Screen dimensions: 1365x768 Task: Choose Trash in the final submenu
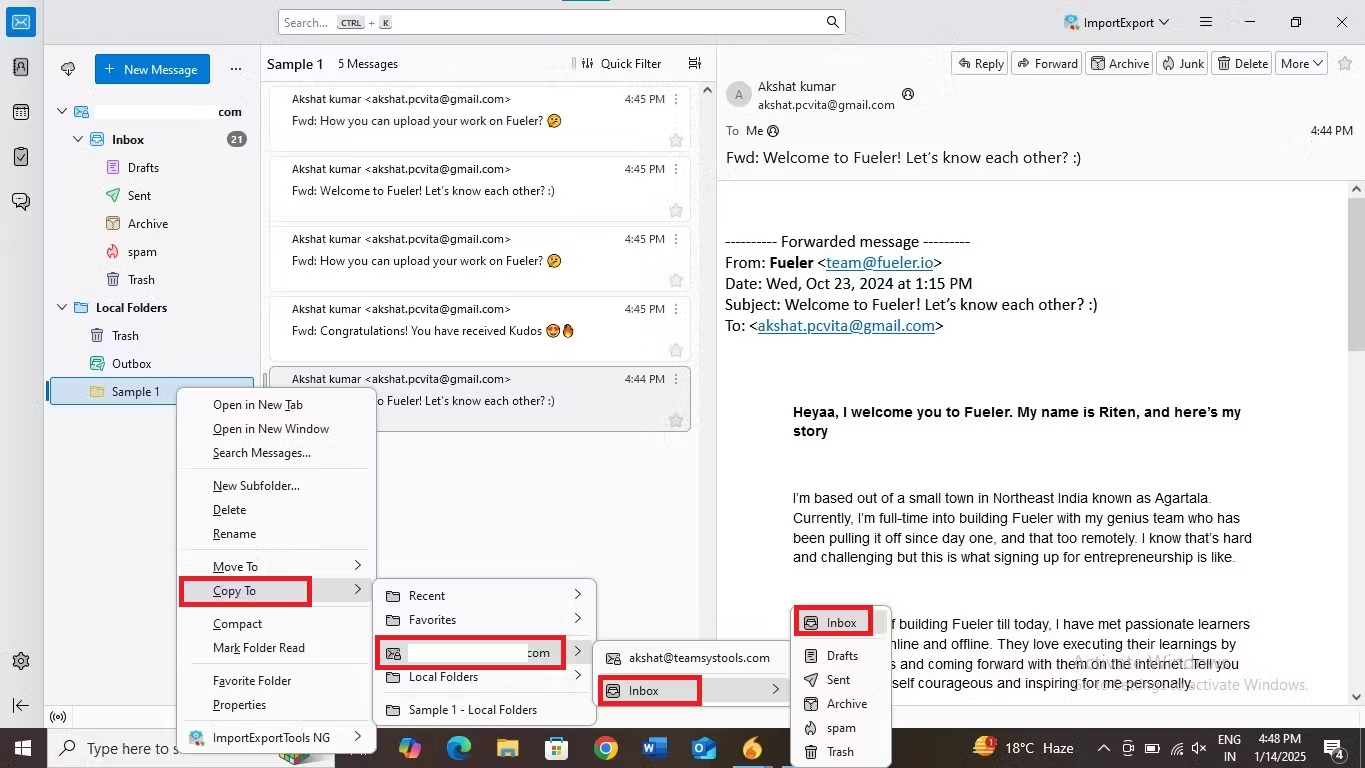pyautogui.click(x=840, y=752)
